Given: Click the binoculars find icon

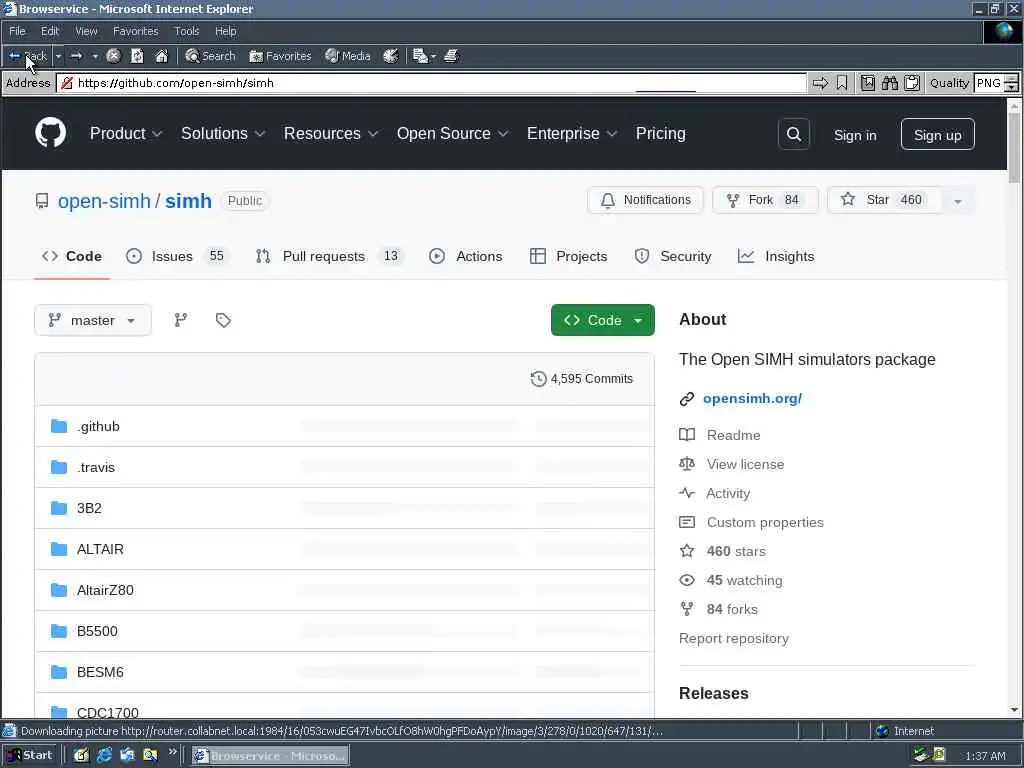Looking at the screenshot, I should pyautogui.click(x=889, y=83).
